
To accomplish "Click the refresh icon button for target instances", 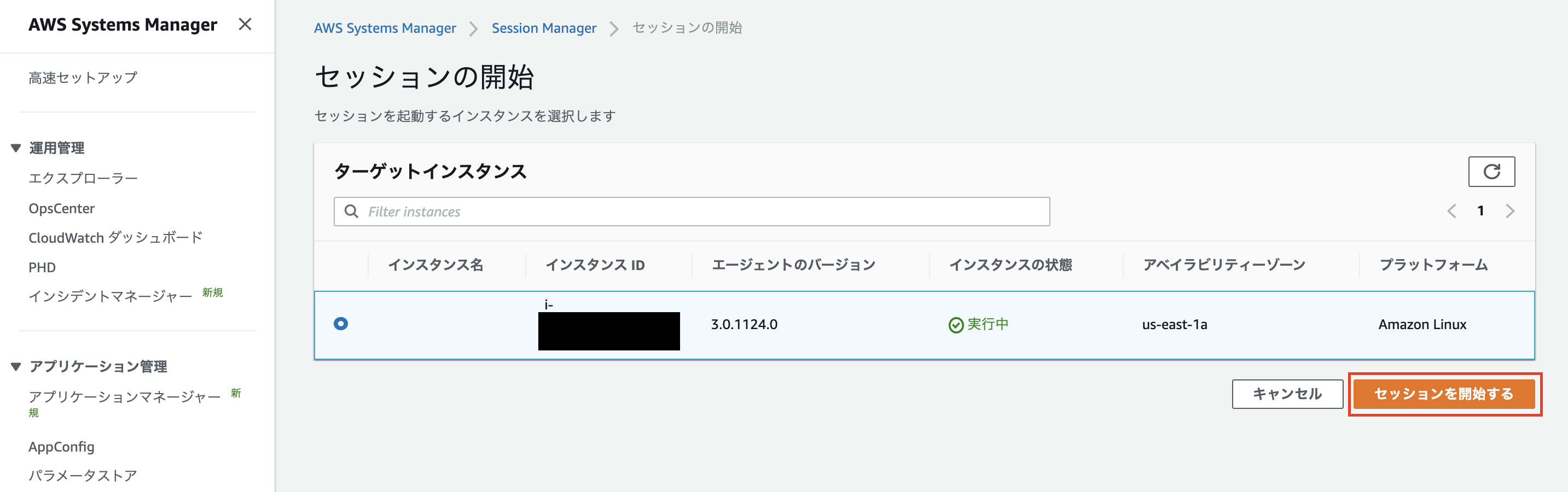I will tap(1491, 172).
